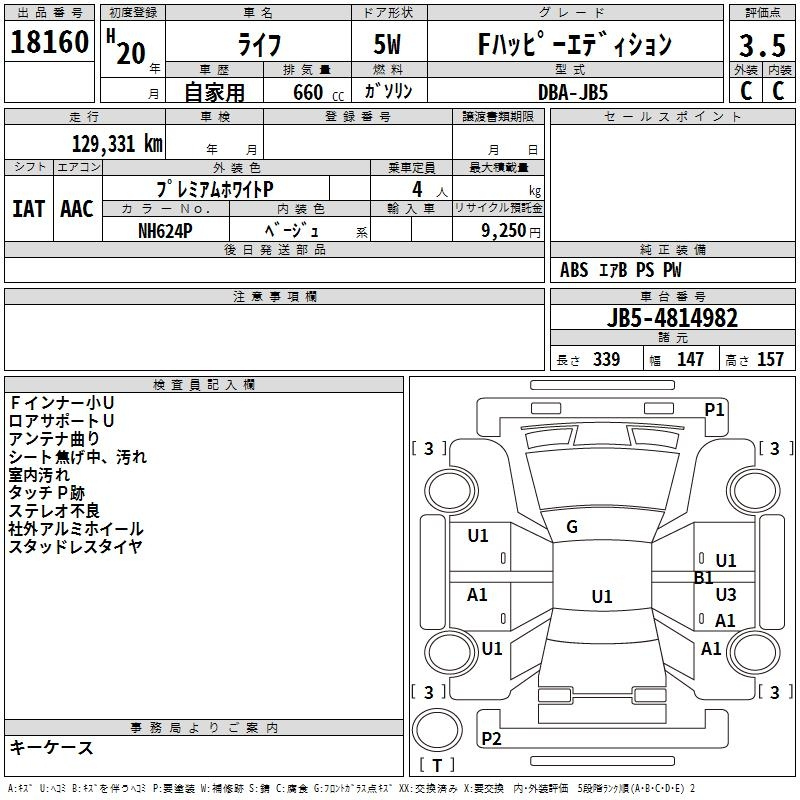Viewport: 800px width, 800px height.
Task: Select grade Fハッピーエディション
Action: click(x=574, y=44)
